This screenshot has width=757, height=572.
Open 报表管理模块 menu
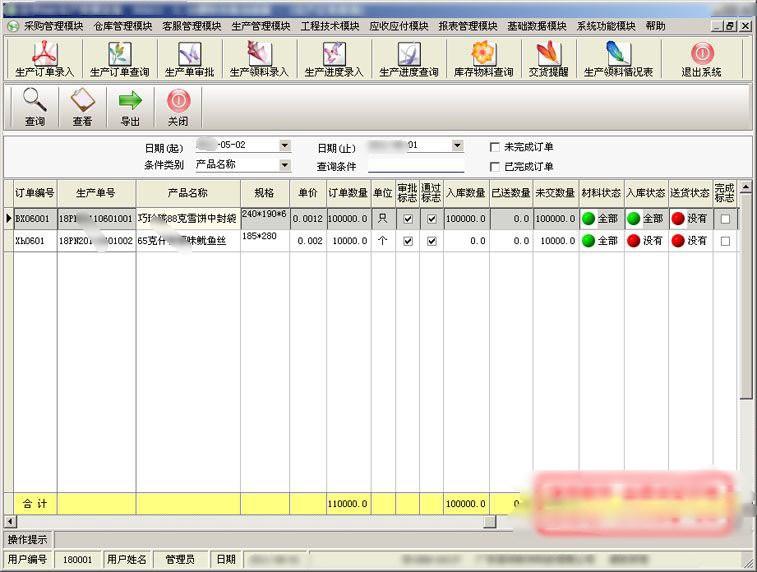point(468,26)
